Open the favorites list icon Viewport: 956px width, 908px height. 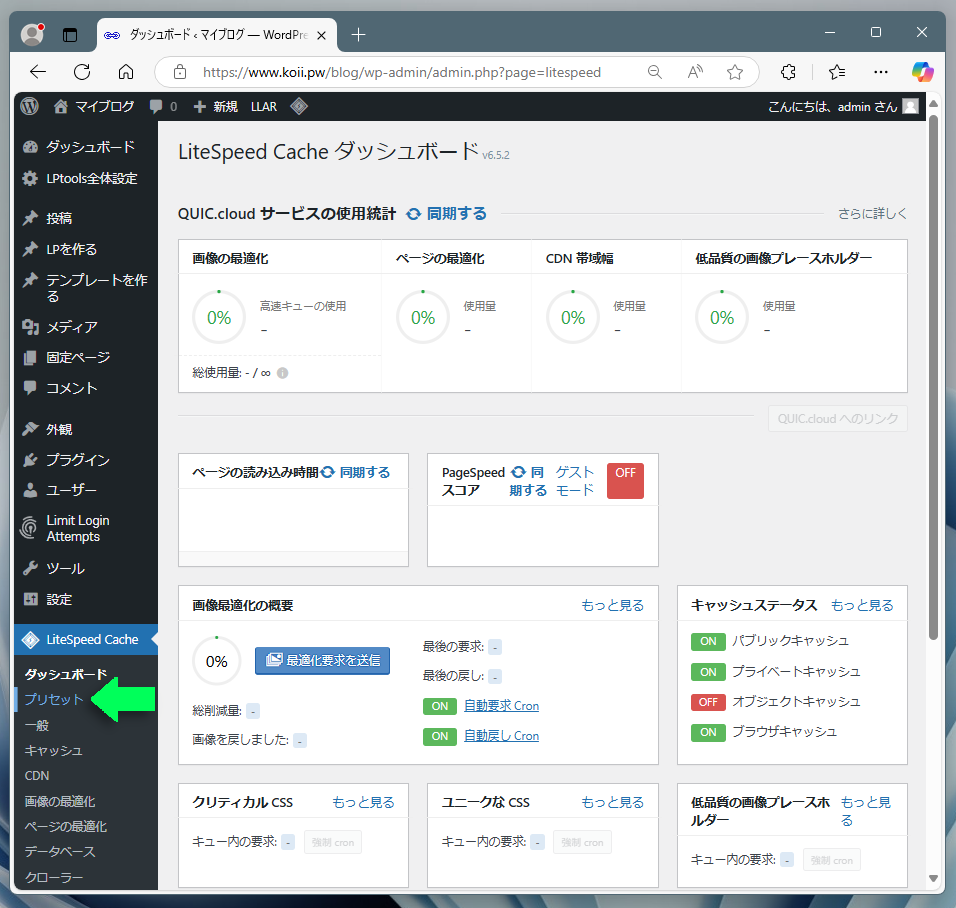pyautogui.click(x=837, y=72)
